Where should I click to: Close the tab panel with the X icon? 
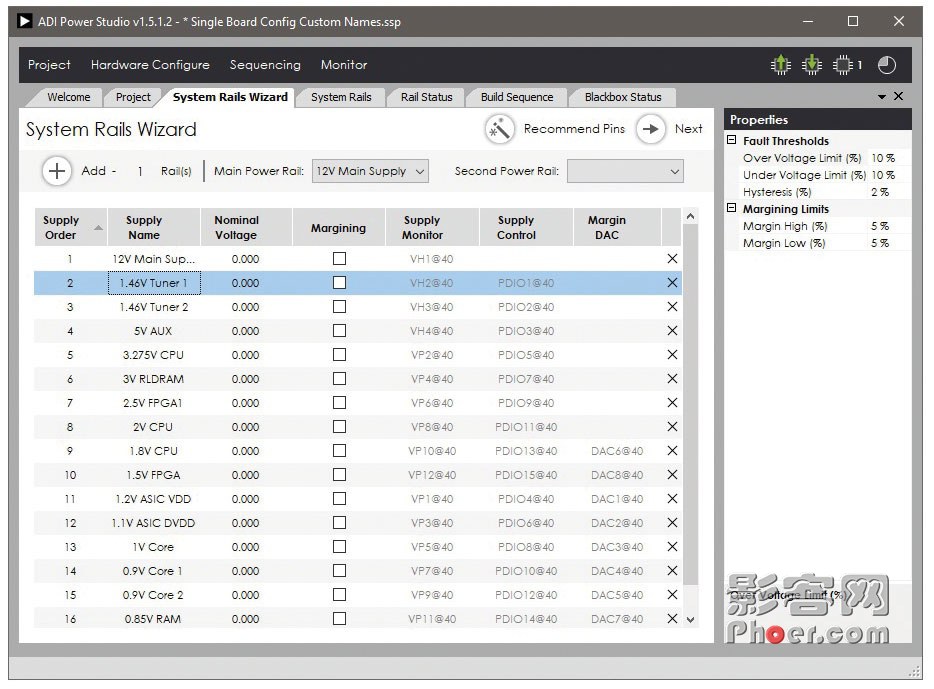coord(898,96)
